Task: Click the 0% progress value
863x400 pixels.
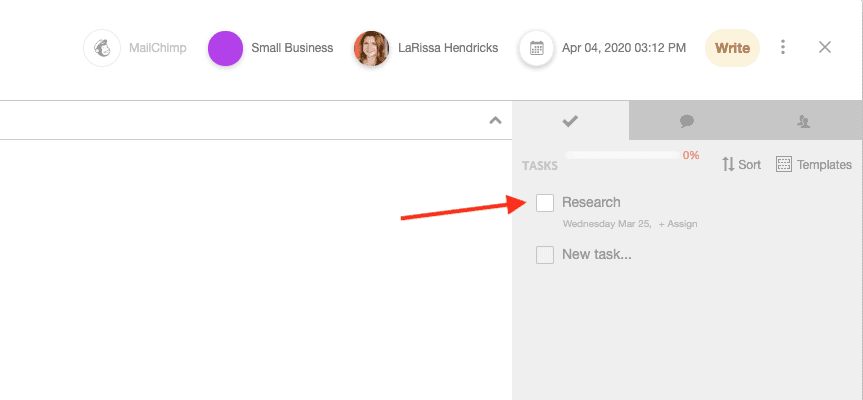Action: point(691,155)
